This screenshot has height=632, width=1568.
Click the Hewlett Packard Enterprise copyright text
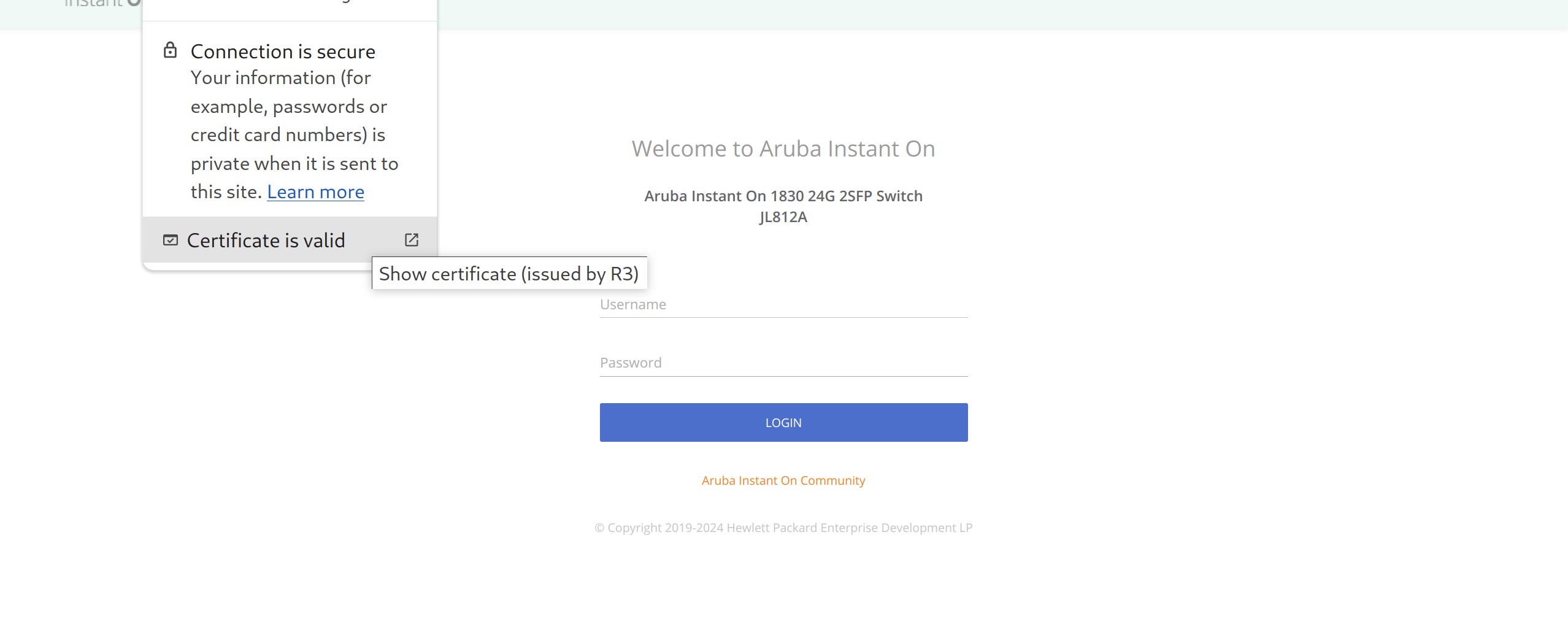tap(783, 528)
